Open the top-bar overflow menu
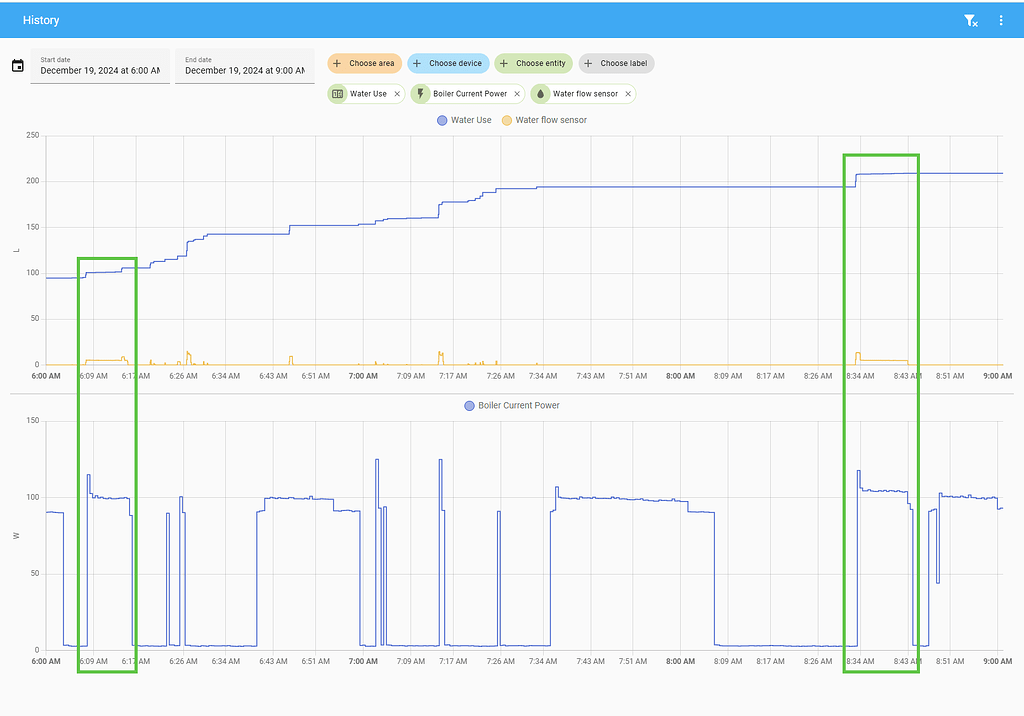1024x716 pixels. tap(1003, 20)
